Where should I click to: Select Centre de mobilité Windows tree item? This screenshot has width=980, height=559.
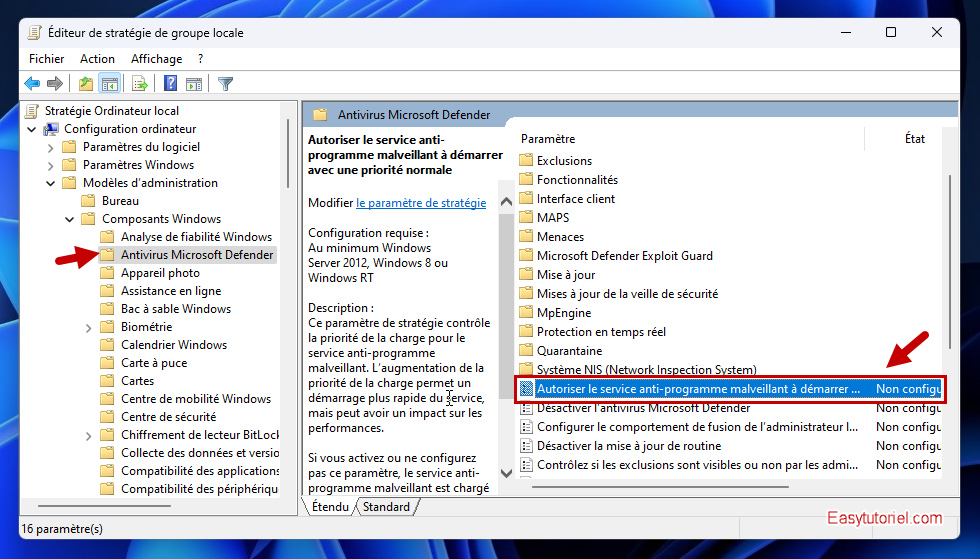click(196, 399)
